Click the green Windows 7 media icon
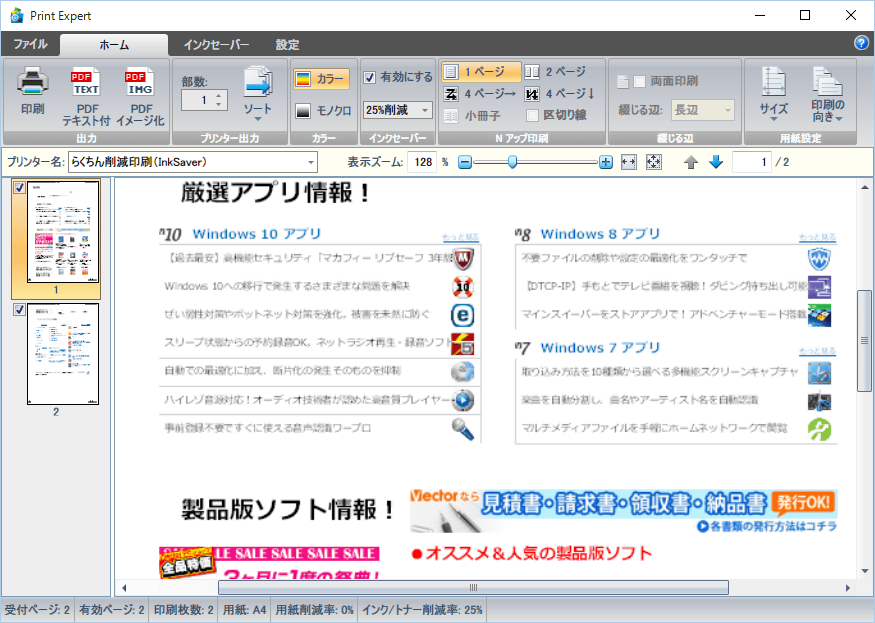Image resolution: width=875 pixels, height=623 pixels. 819,429
